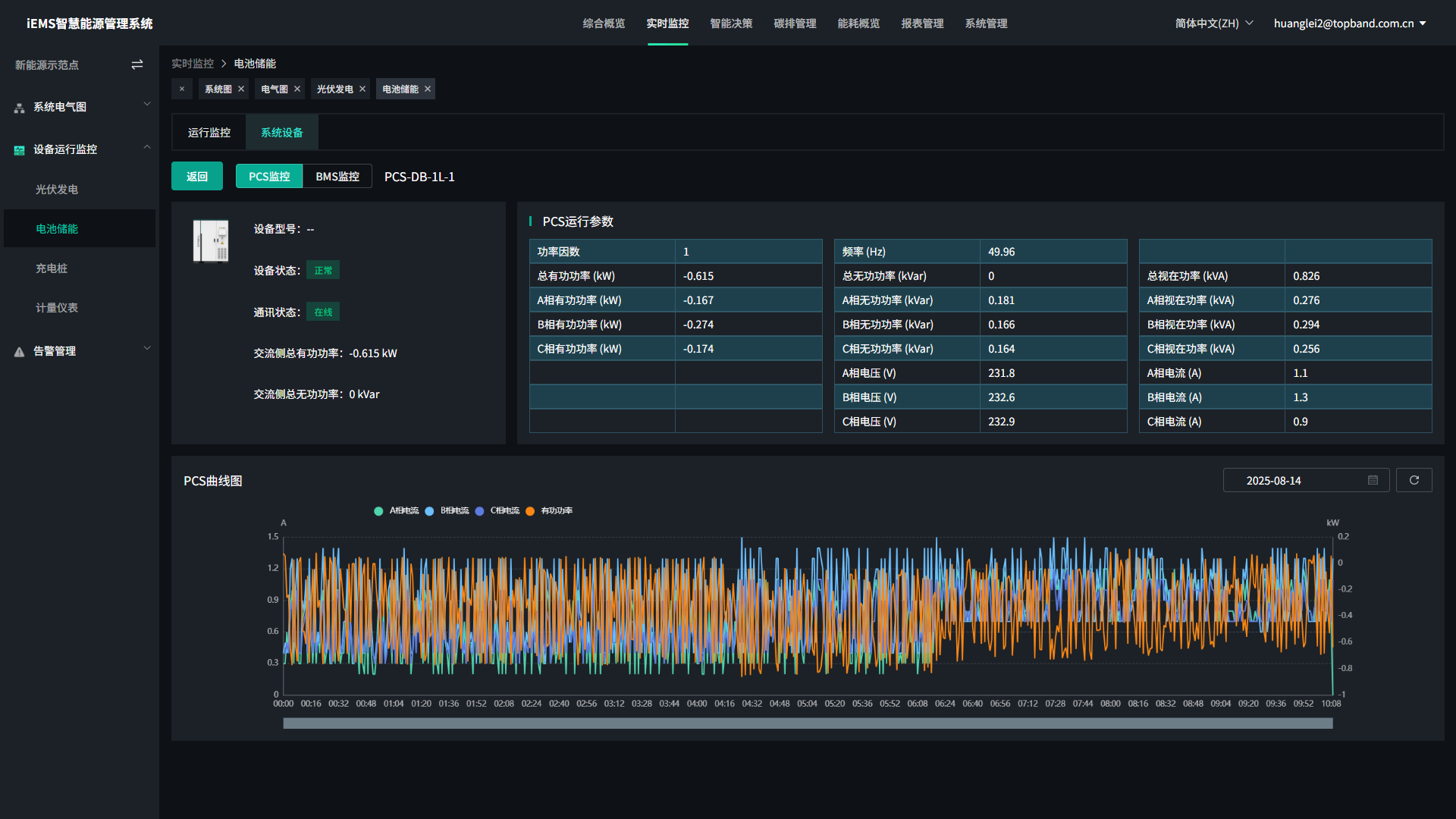
Task: Expand the 告警管理 section
Action: click(x=146, y=347)
